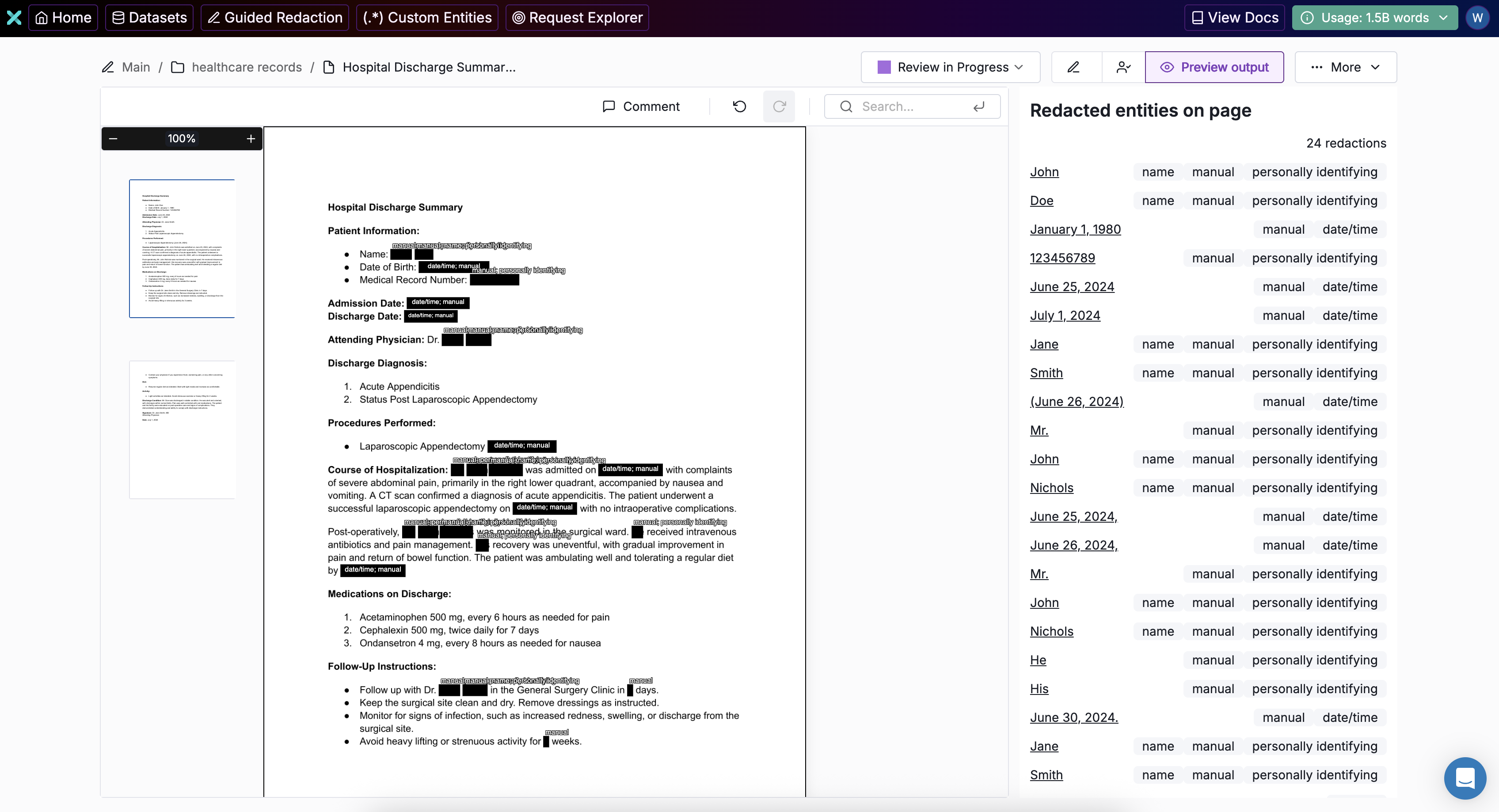Zoom in with the plus icon
Image resolution: width=1499 pixels, height=812 pixels.
[x=251, y=138]
